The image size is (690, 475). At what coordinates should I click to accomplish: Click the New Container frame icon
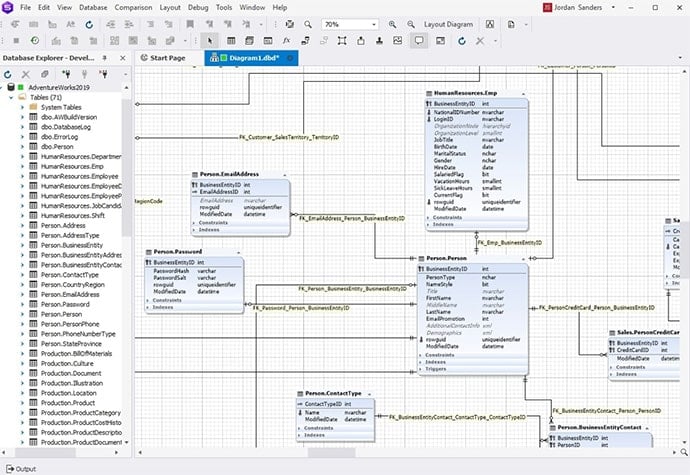pos(342,41)
